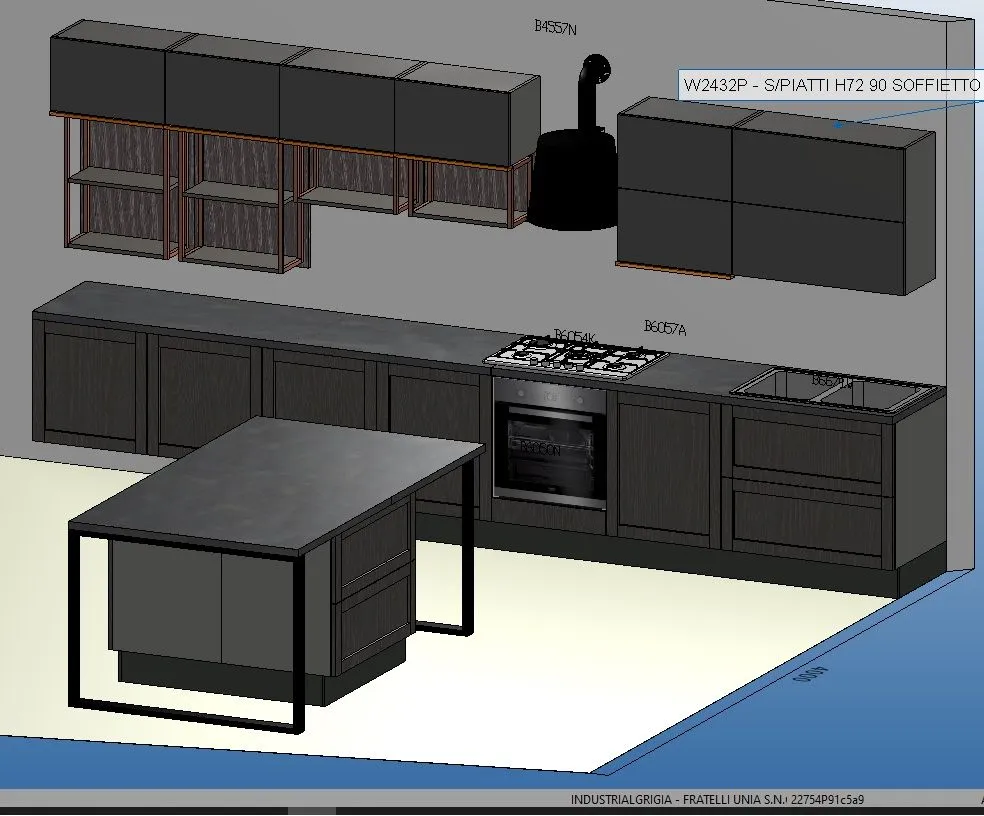Select the island countertop
Screen dimensions: 984x816
(280, 478)
